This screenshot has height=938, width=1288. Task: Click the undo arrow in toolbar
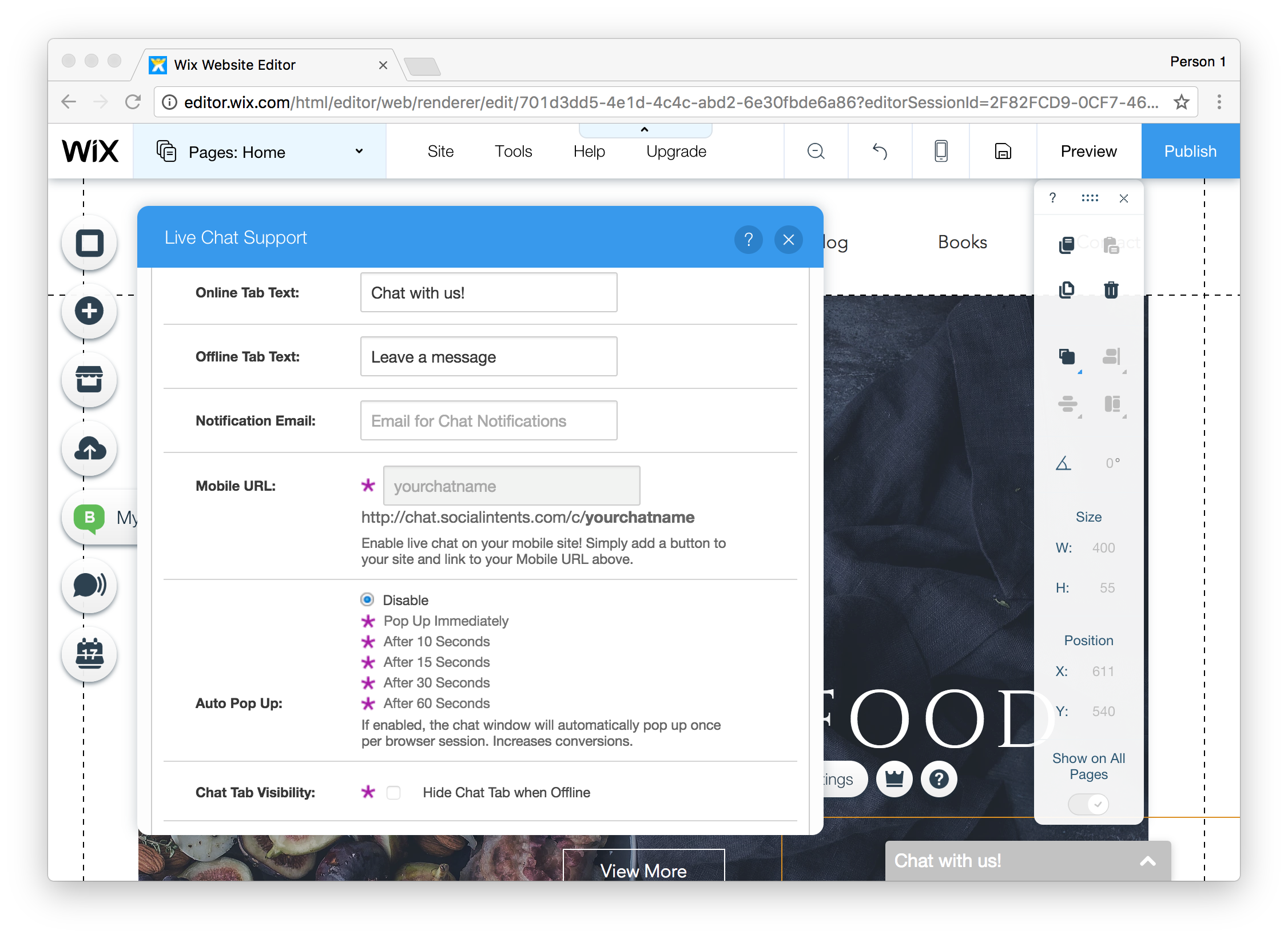click(x=880, y=151)
